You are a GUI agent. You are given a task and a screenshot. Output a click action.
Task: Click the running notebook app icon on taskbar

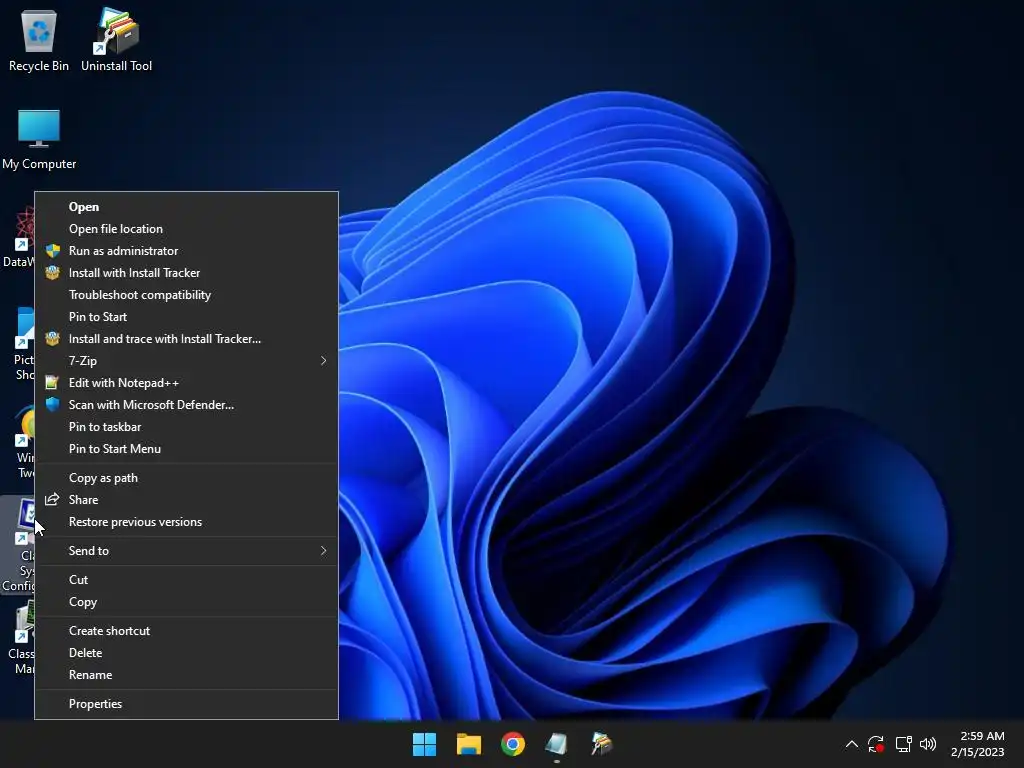click(x=556, y=744)
